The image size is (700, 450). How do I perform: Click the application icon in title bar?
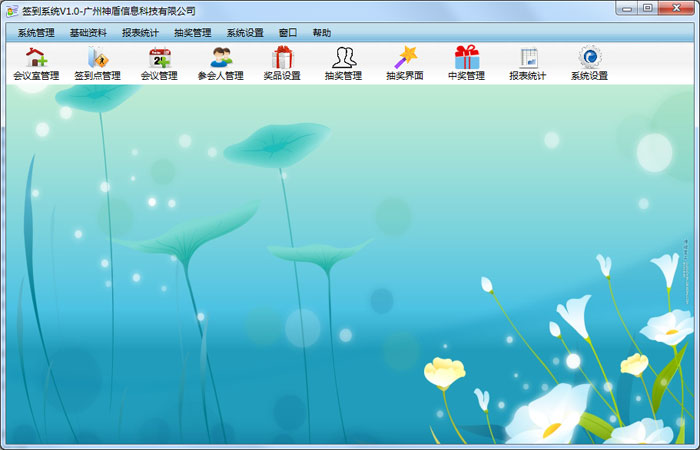11,10
